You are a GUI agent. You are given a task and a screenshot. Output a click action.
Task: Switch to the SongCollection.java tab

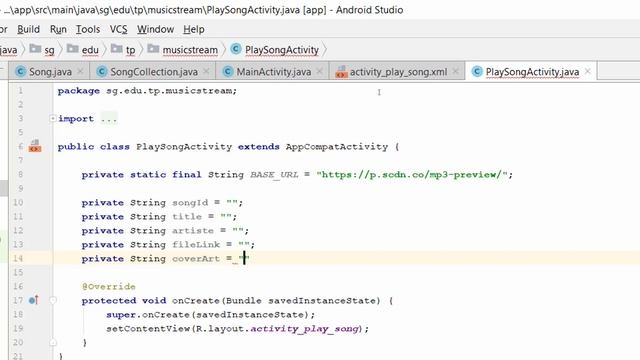(x=154, y=72)
